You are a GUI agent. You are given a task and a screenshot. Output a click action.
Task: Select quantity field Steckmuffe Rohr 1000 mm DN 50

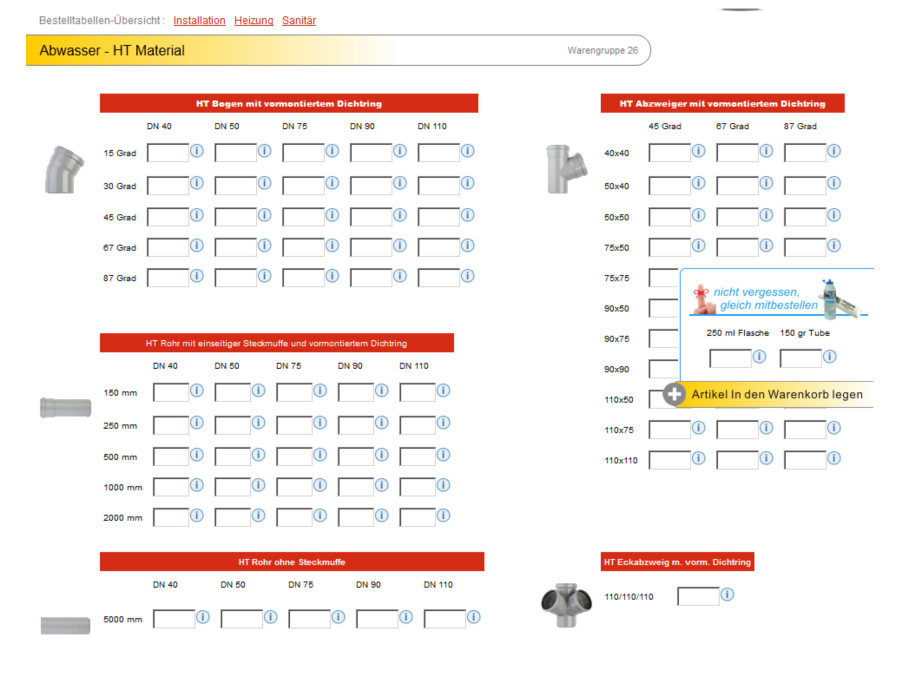coord(233,487)
